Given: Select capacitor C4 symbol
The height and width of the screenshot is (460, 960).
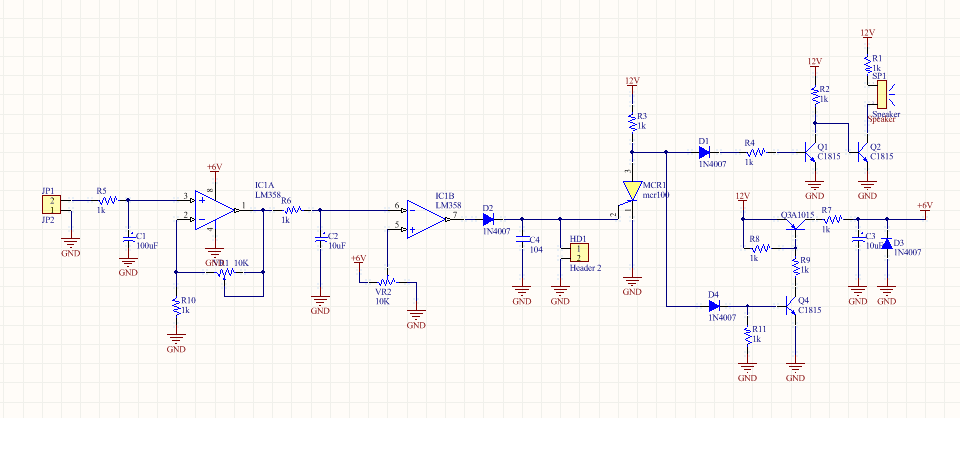Looking at the screenshot, I should (522, 241).
